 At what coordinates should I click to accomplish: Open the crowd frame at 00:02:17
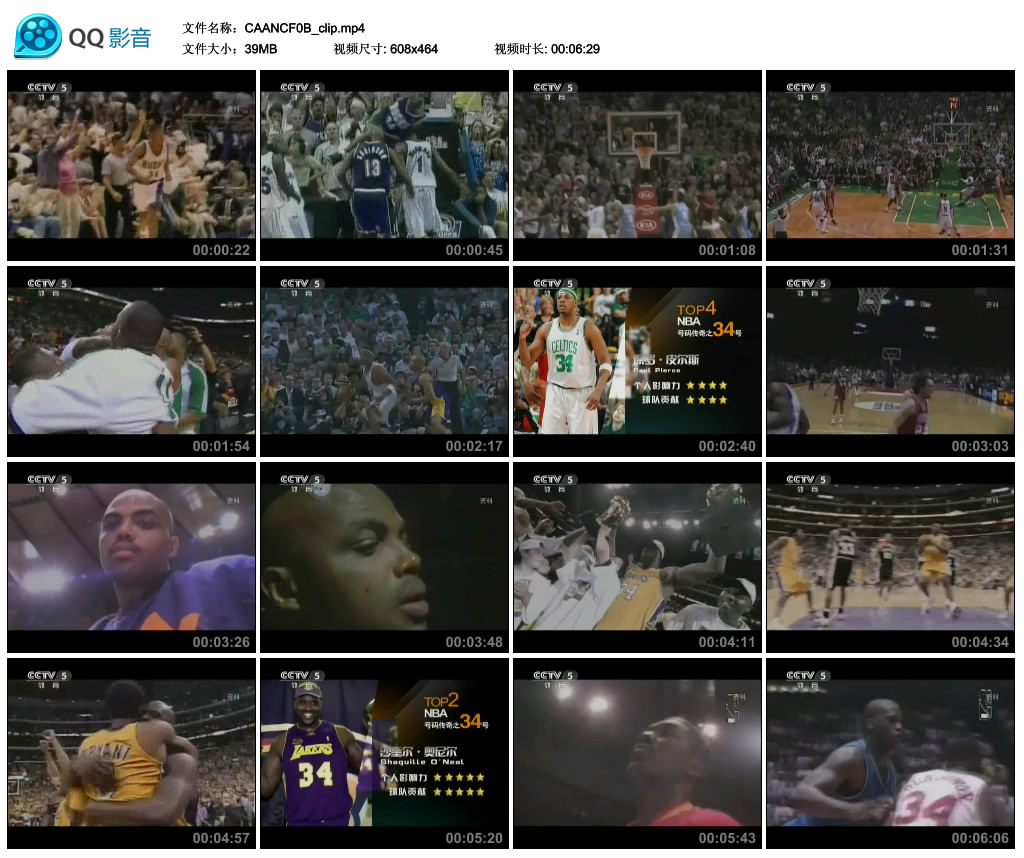[385, 361]
